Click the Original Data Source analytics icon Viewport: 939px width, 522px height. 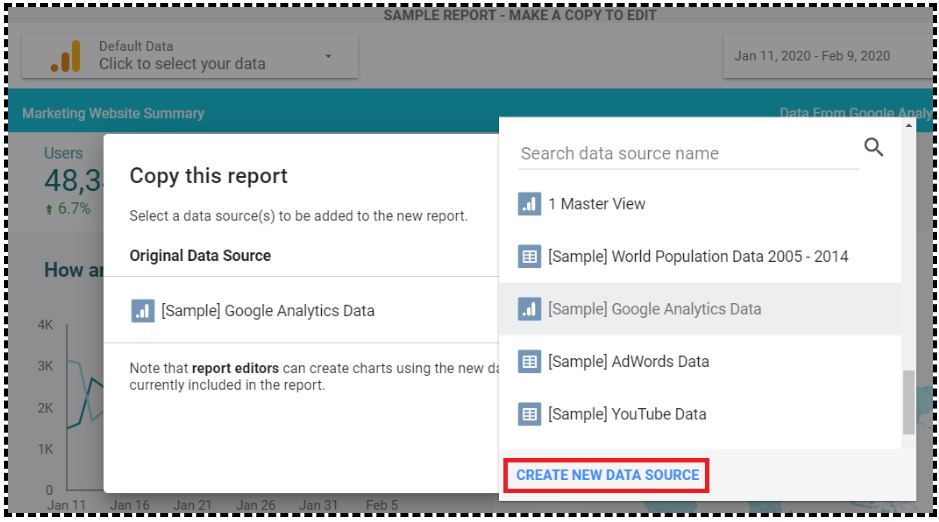(143, 311)
